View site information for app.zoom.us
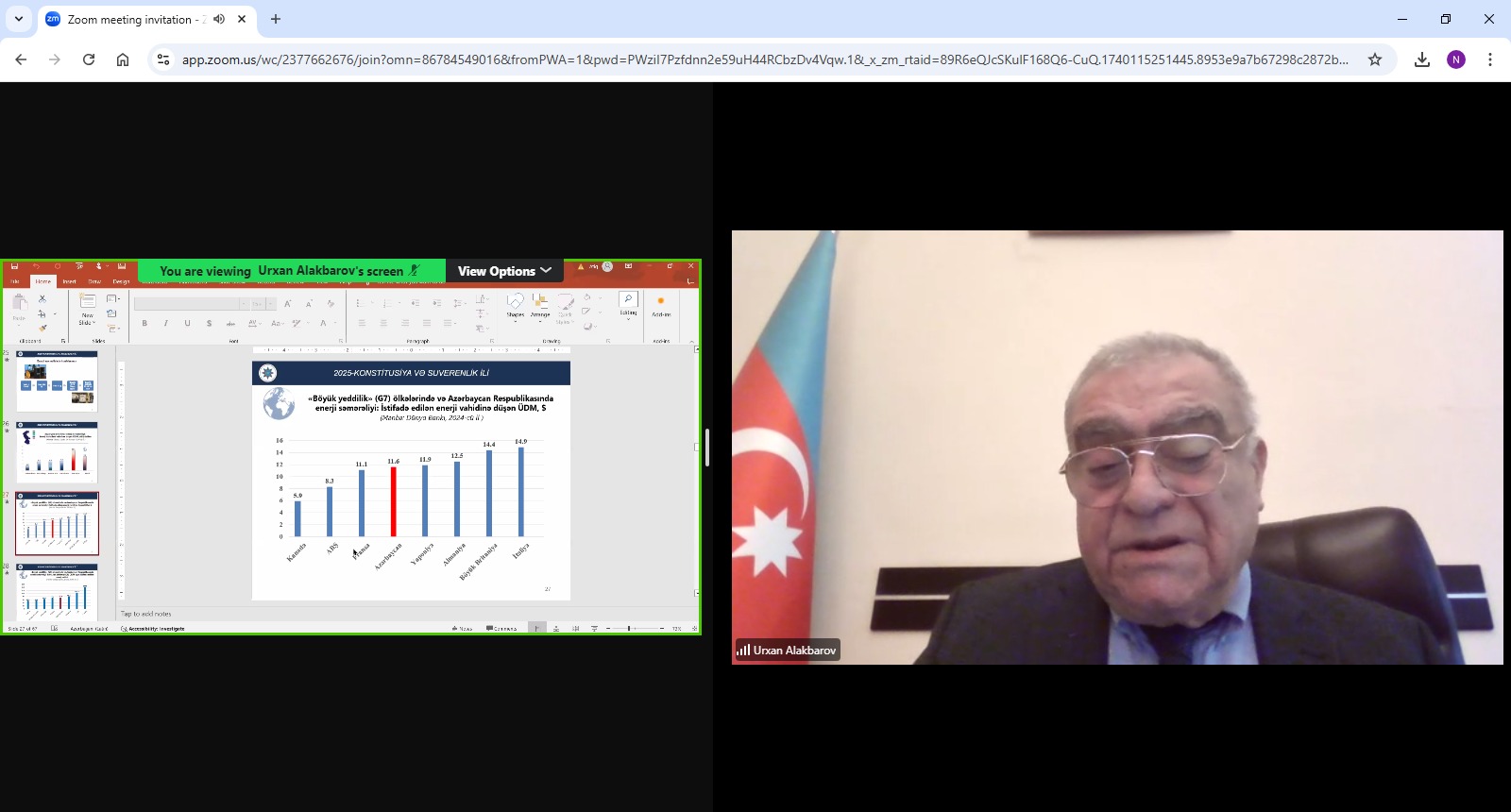Viewport: 1511px width, 812px height. [x=163, y=59]
